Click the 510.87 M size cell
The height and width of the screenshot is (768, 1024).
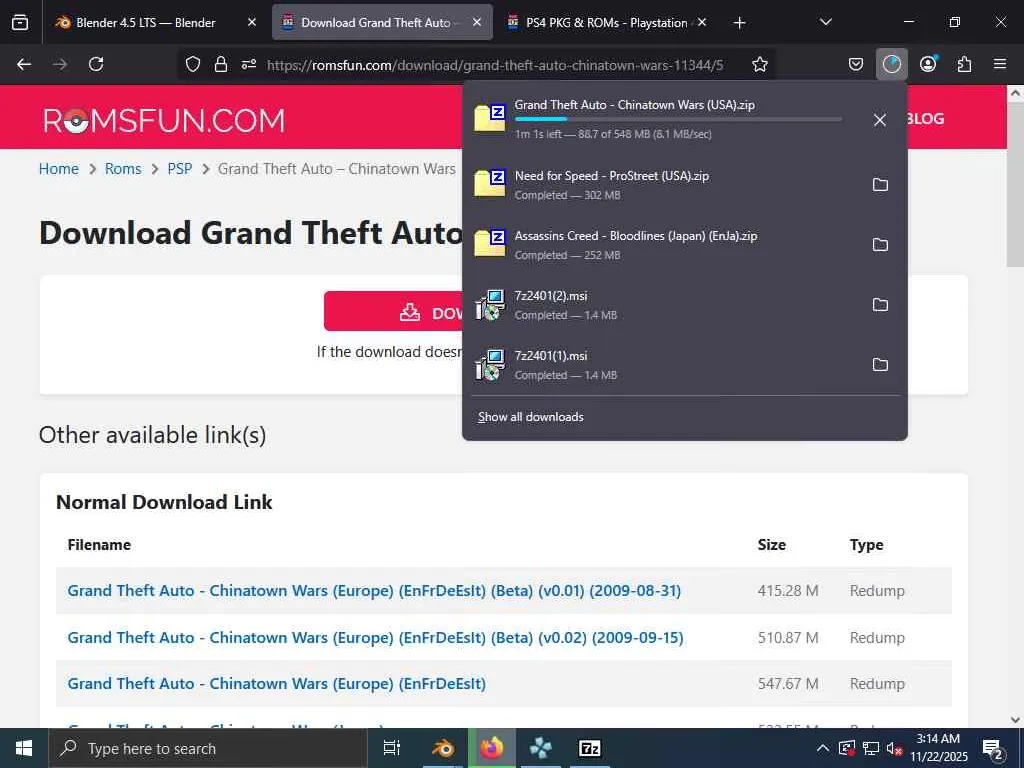(x=788, y=638)
